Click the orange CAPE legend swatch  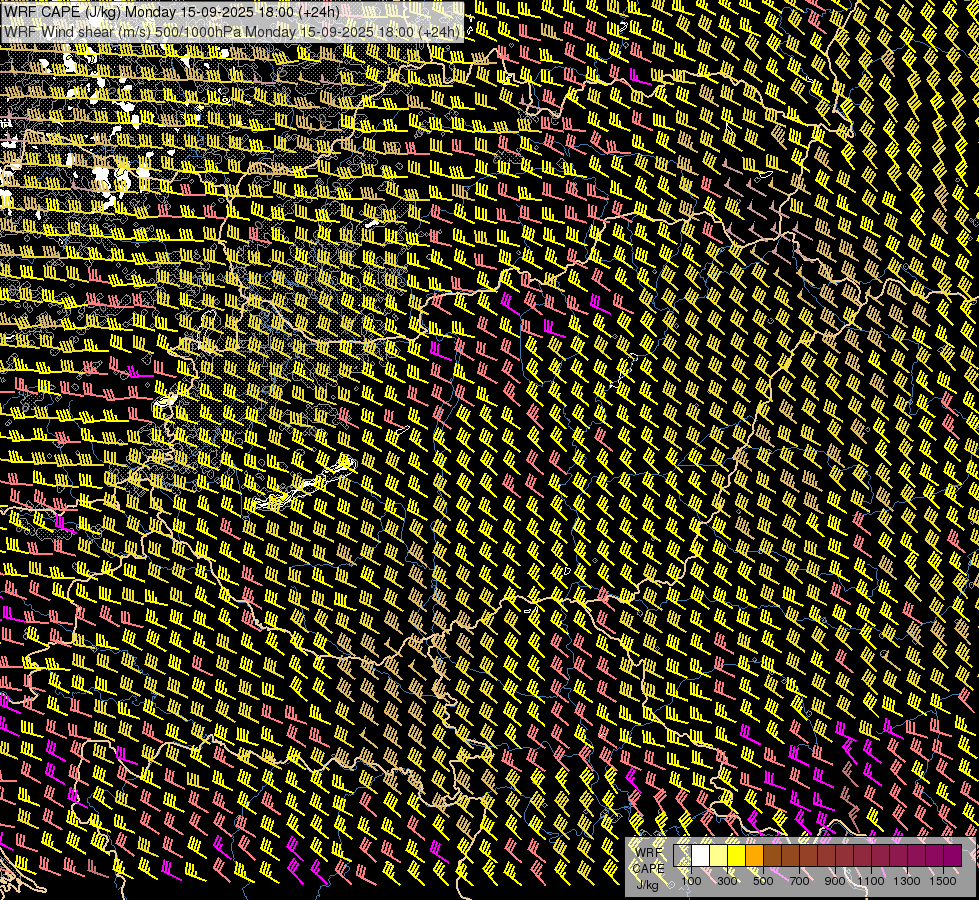click(x=754, y=855)
